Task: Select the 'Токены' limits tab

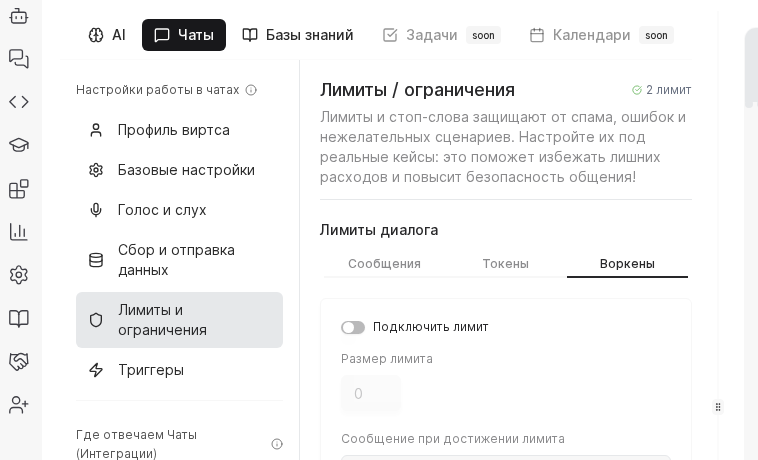Action: click(505, 264)
